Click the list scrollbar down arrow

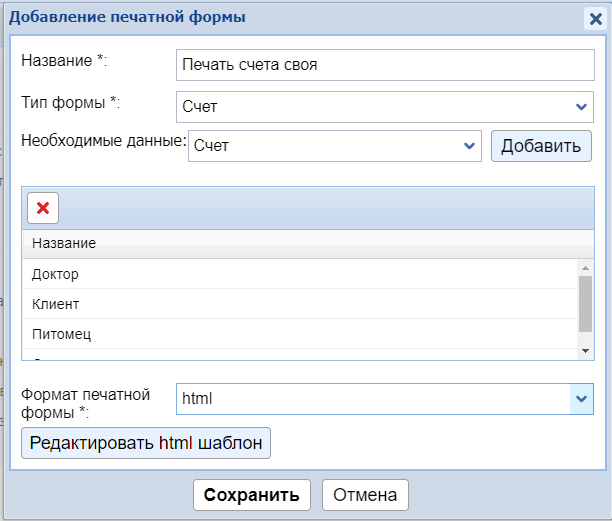pos(585,350)
